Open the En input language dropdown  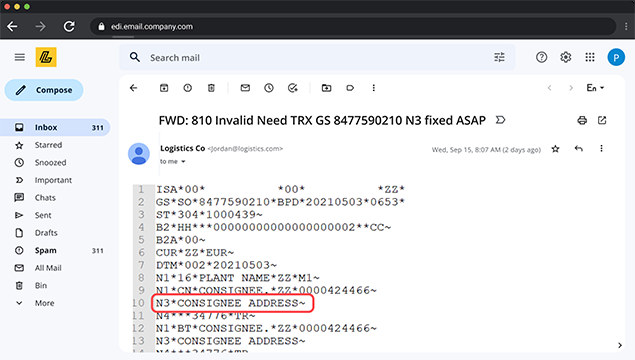(595, 88)
